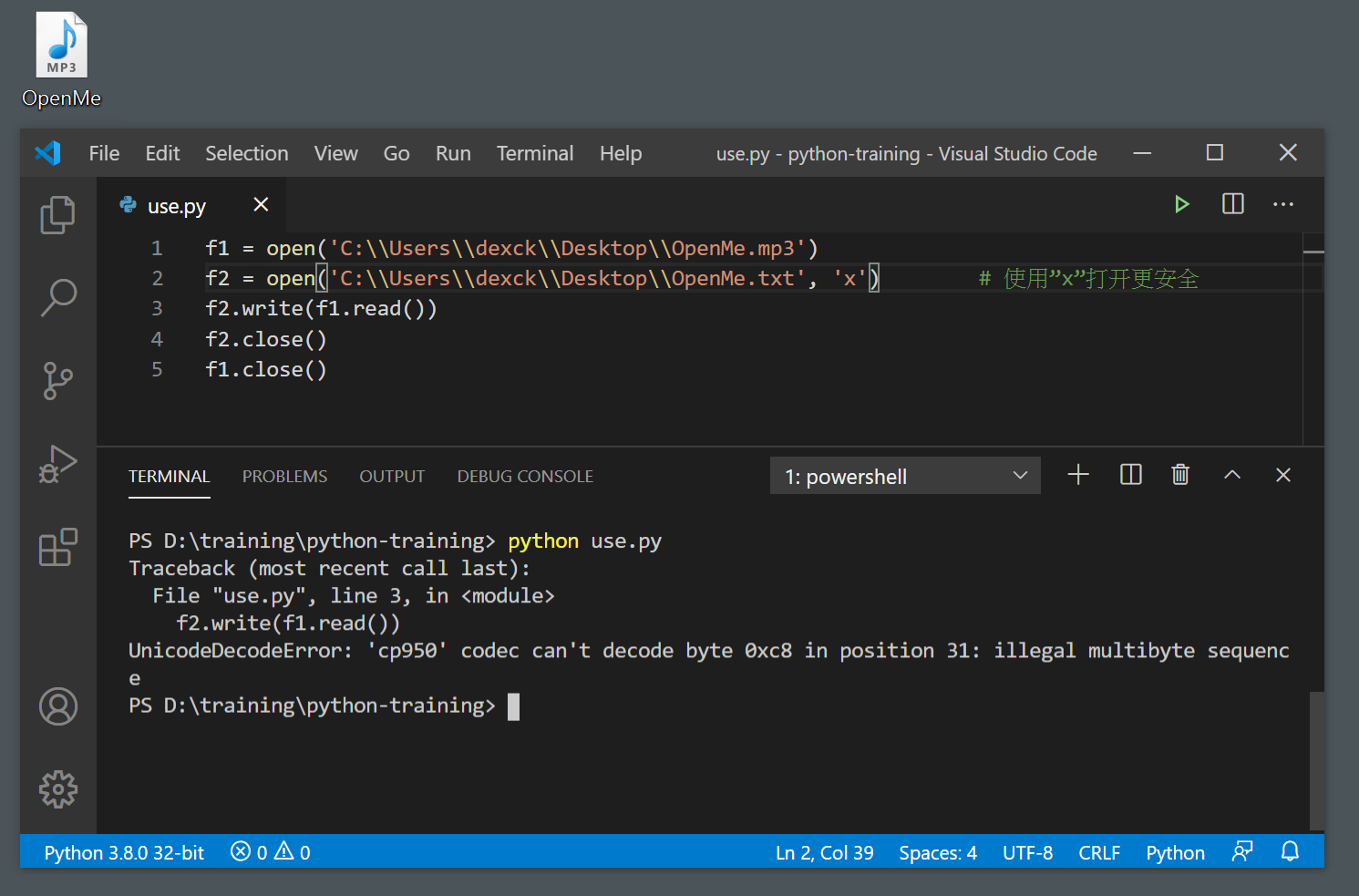Image resolution: width=1359 pixels, height=896 pixels.
Task: Focus the terminal prompt input line
Action: pos(324,706)
